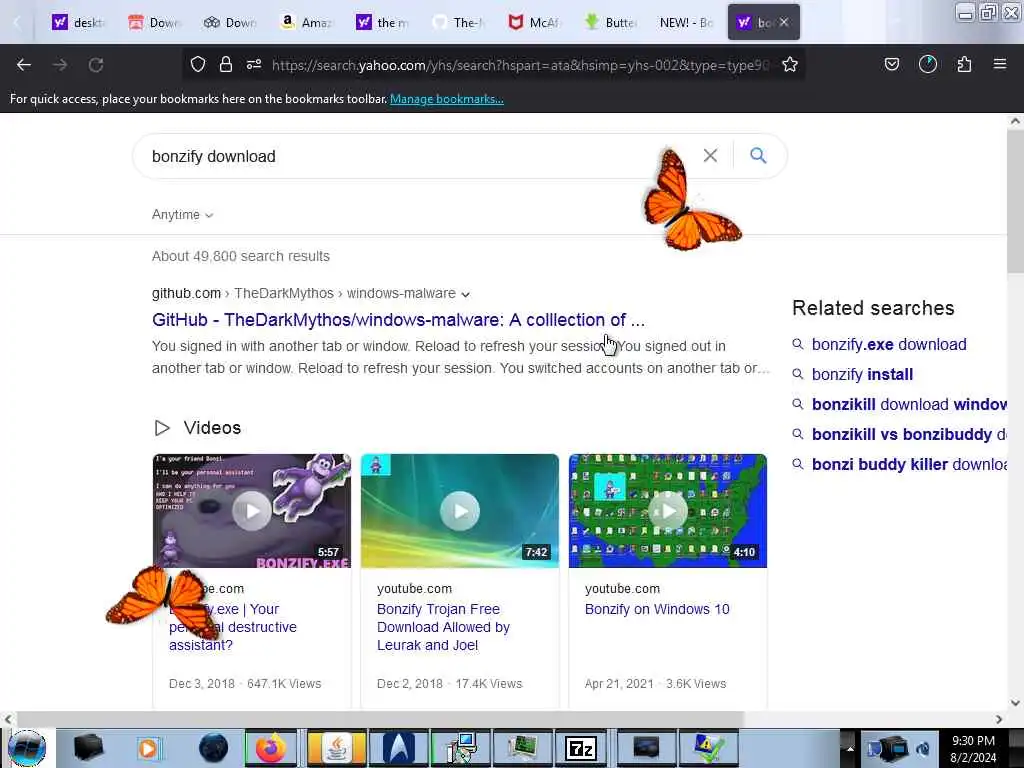Viewport: 1024px width, 768px height.
Task: Click 'Dec 2, 2018 · 17.4K Views' text
Action: click(449, 684)
